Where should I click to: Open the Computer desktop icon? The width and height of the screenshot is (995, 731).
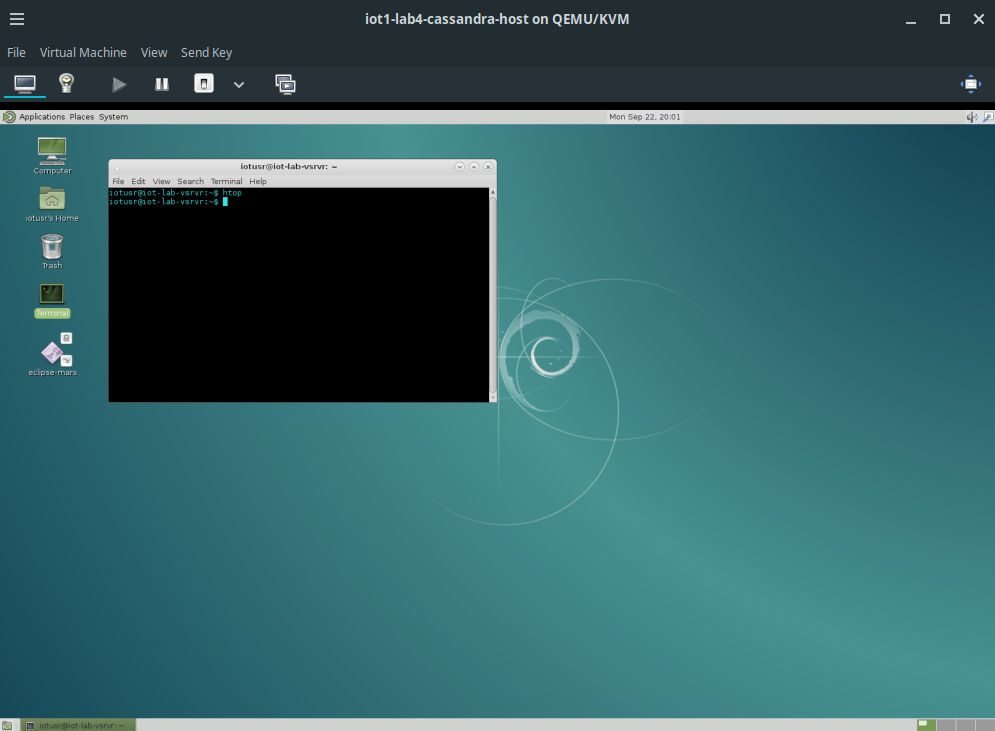coord(51,152)
